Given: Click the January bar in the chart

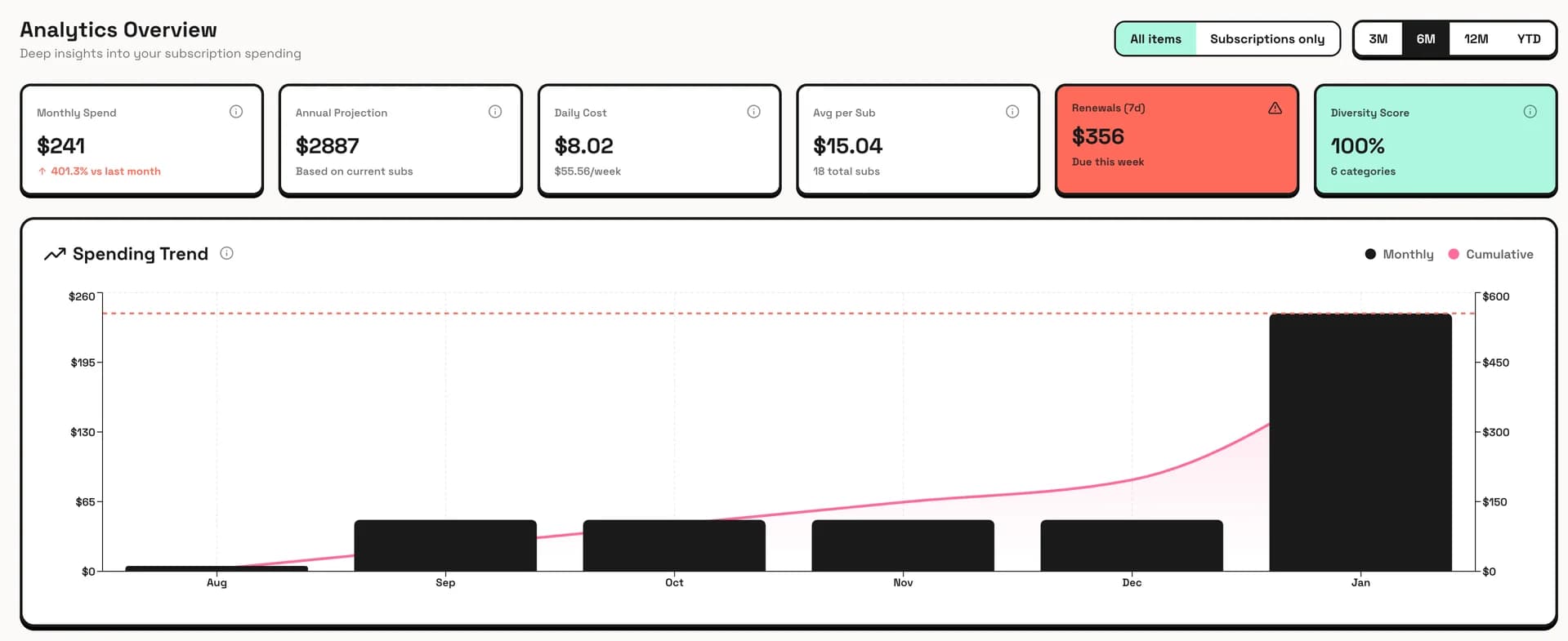Looking at the screenshot, I should tap(1360, 441).
